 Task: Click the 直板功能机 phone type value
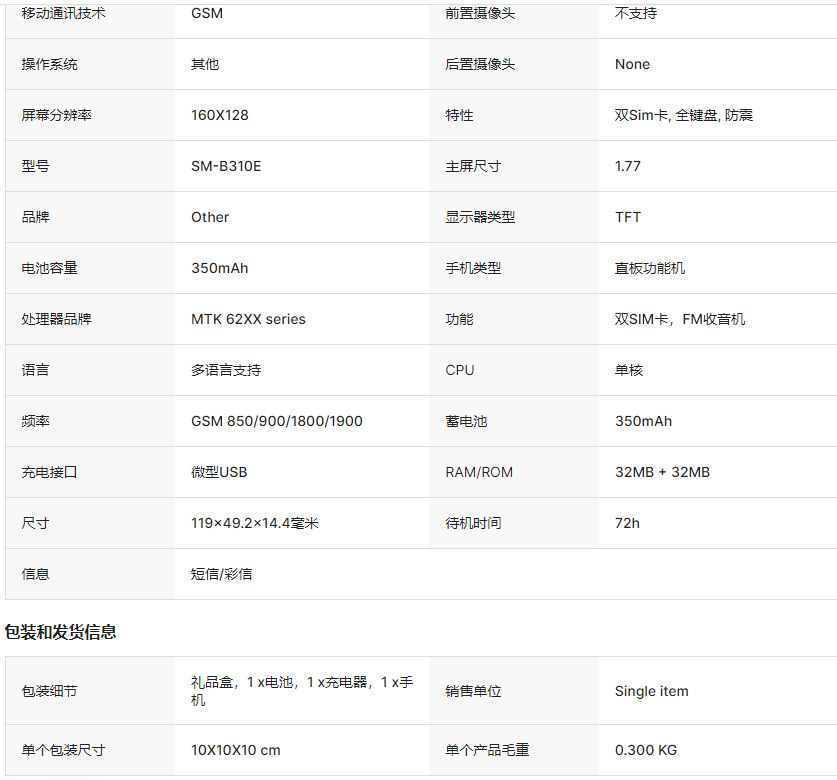[650, 268]
